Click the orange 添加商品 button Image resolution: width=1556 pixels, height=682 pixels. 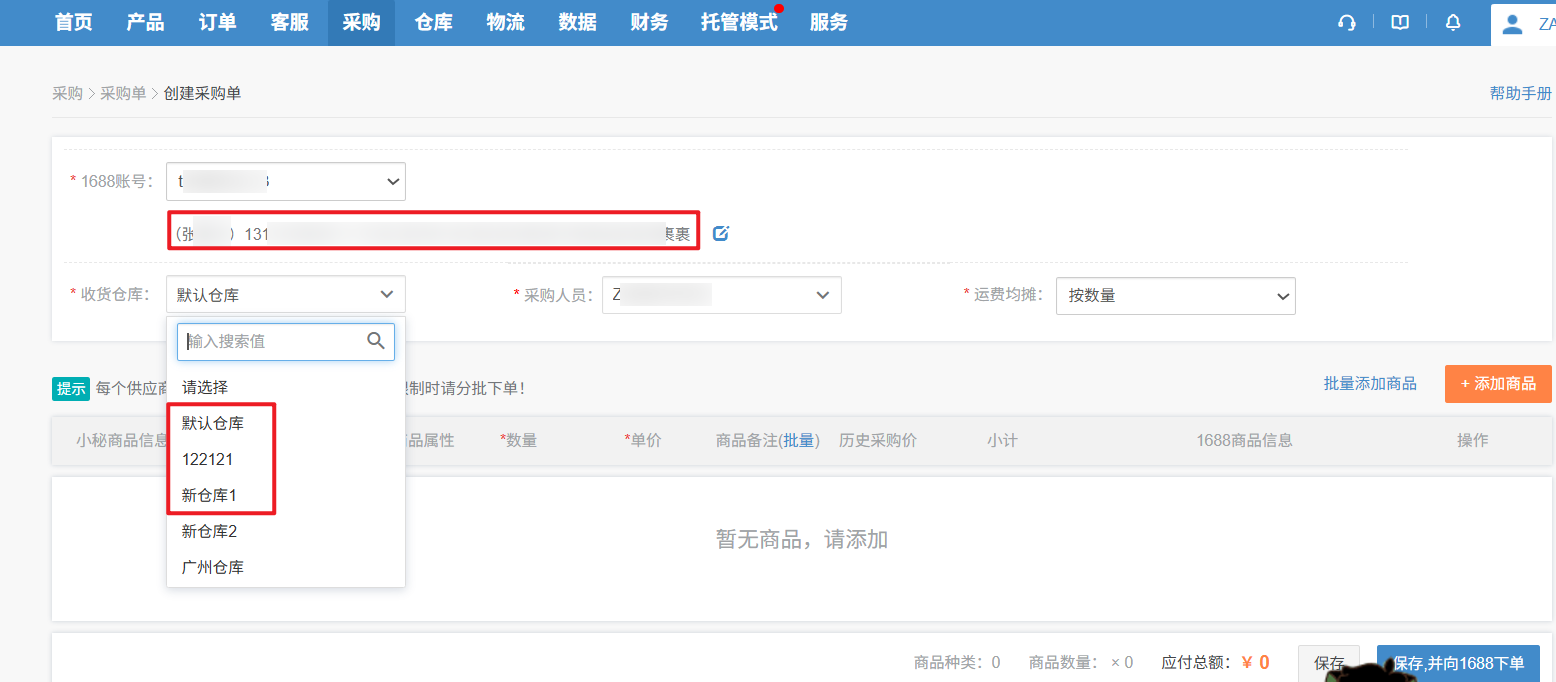(x=1497, y=384)
